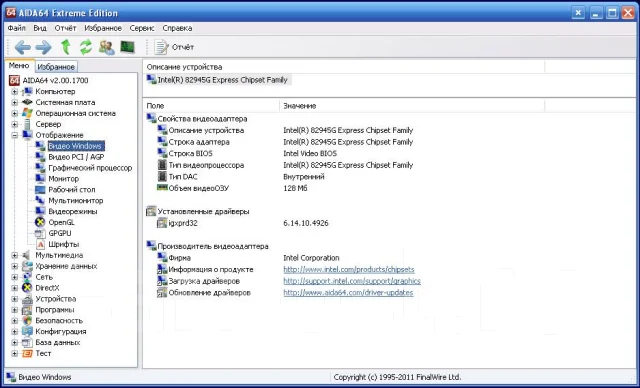Switch to the Меню tab
The width and height of the screenshot is (640, 388).
click(x=19, y=66)
